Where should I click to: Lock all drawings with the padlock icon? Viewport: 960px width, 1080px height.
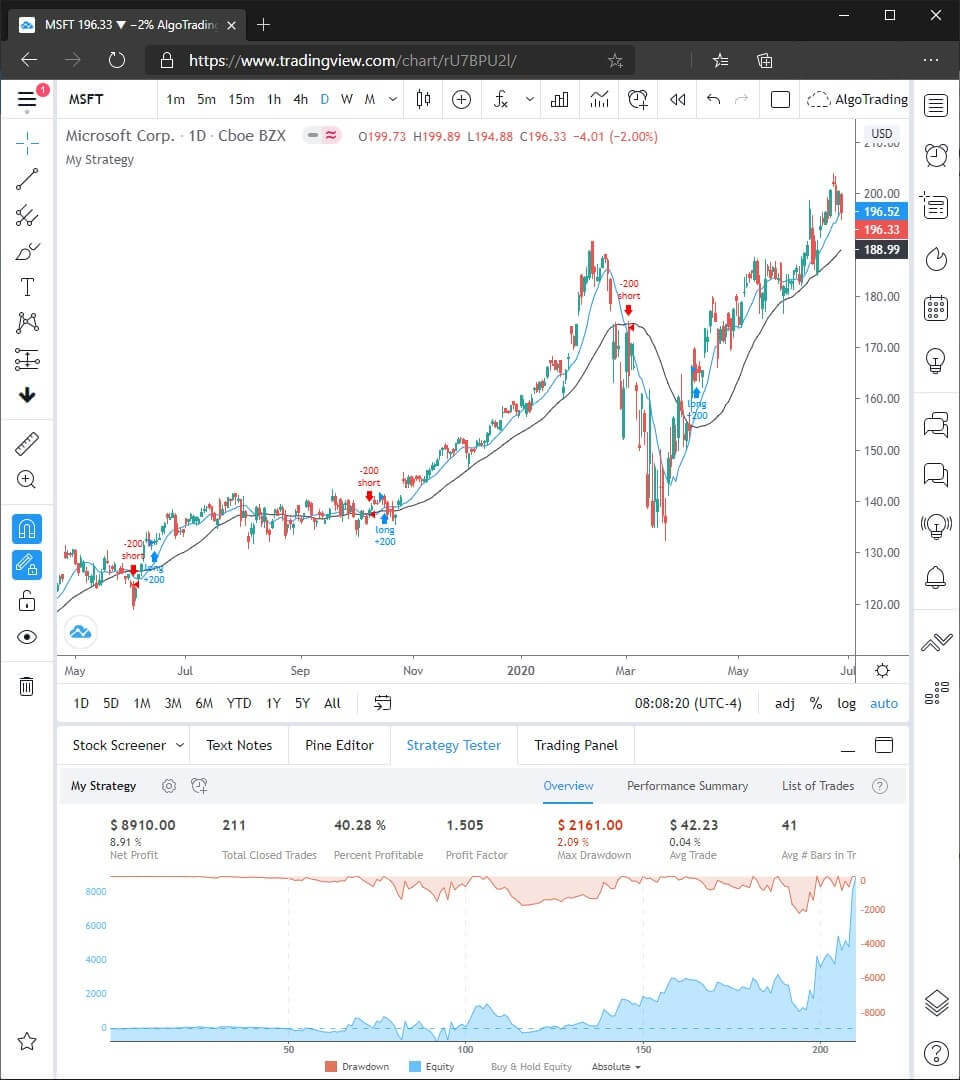click(x=27, y=601)
